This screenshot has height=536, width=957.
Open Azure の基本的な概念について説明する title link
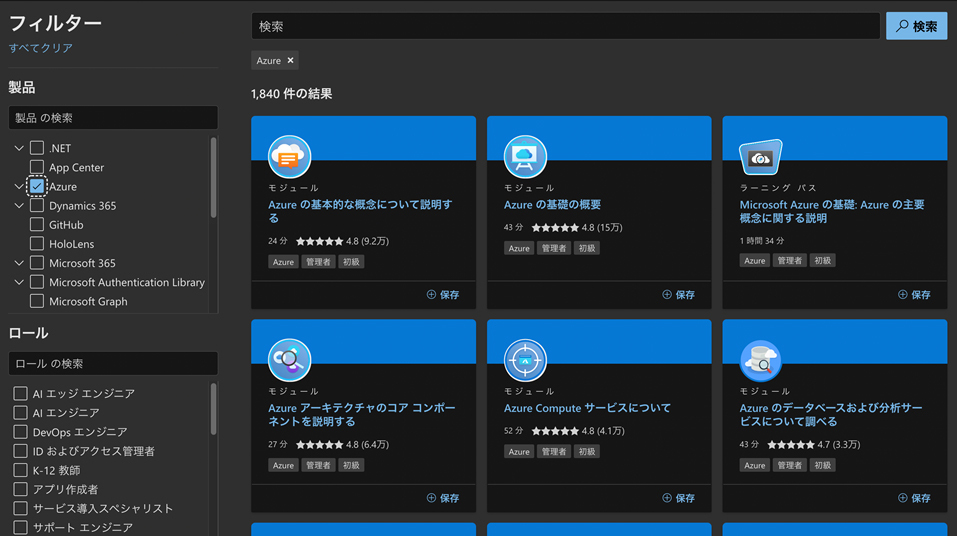click(x=360, y=211)
